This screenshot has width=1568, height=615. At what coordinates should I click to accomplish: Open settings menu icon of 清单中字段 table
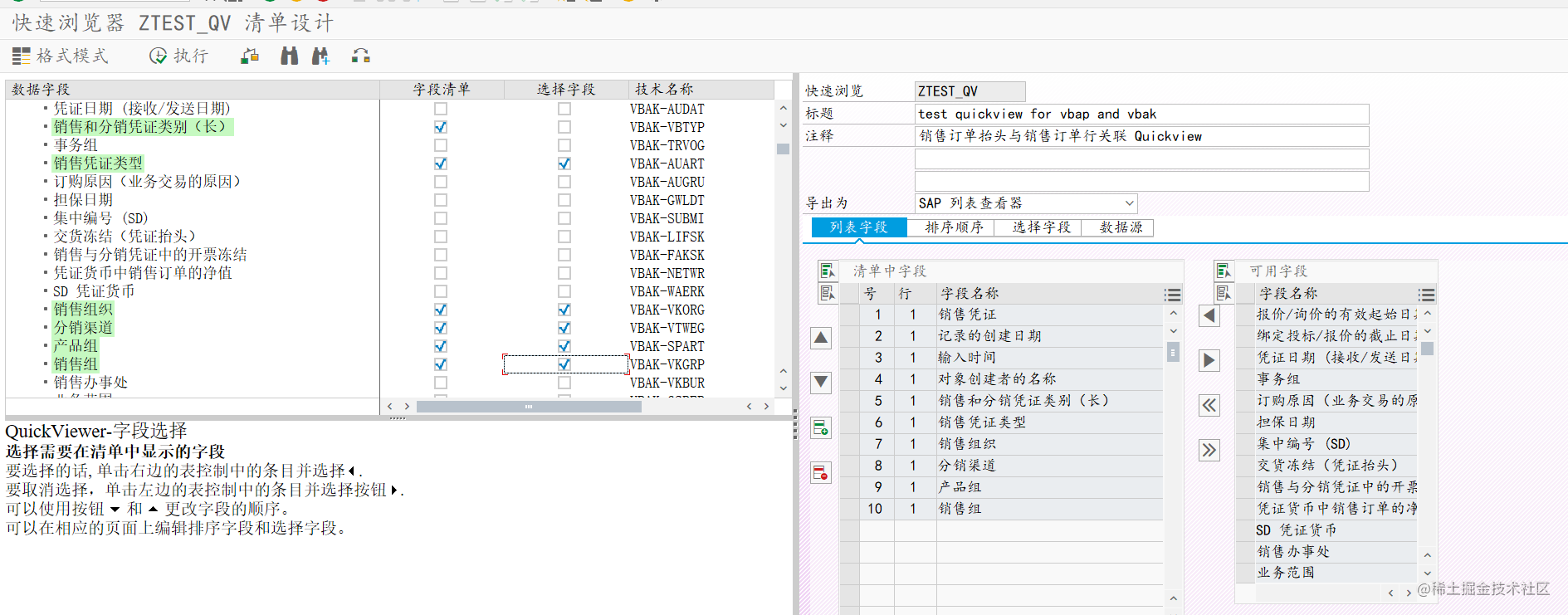pyautogui.click(x=1172, y=295)
